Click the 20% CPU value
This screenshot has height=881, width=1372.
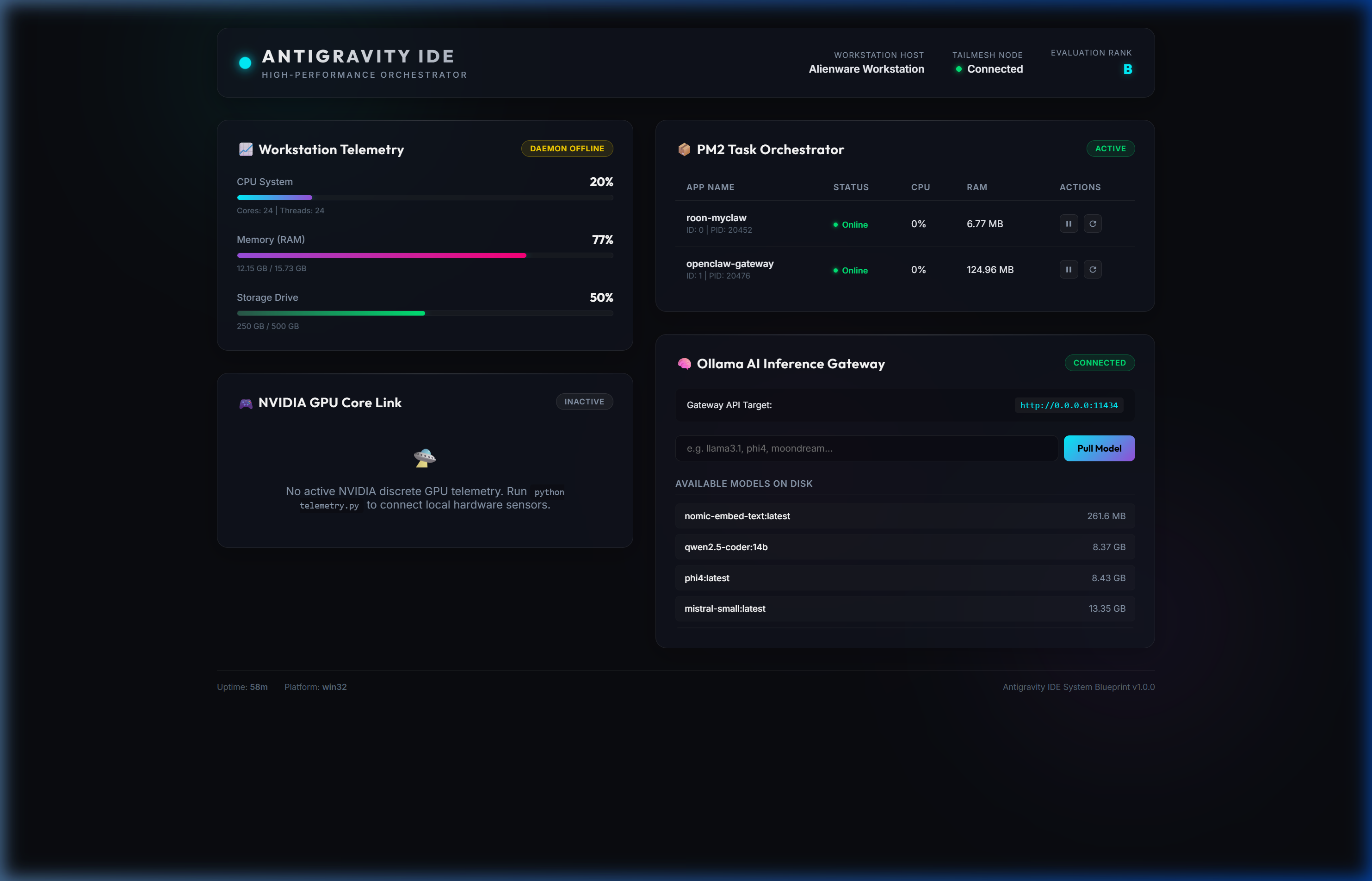click(601, 182)
